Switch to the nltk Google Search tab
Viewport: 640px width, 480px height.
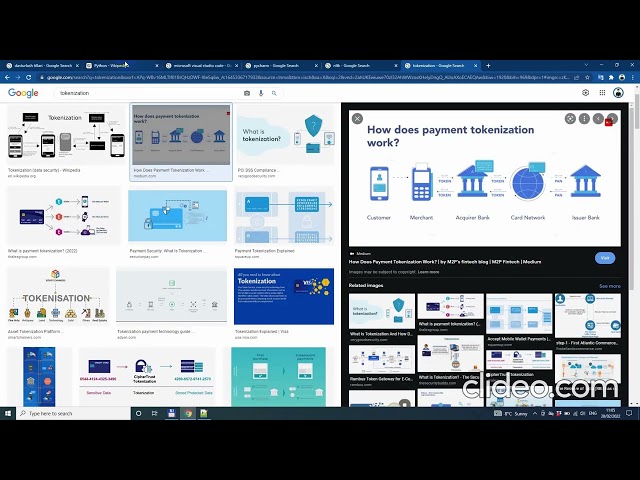(x=360, y=65)
